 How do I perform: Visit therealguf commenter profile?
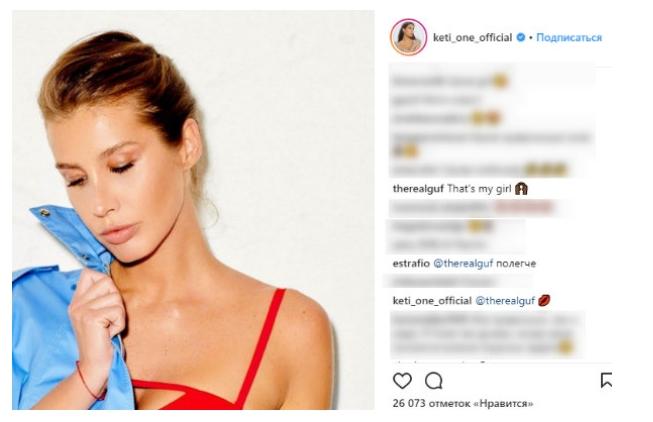pos(418,189)
